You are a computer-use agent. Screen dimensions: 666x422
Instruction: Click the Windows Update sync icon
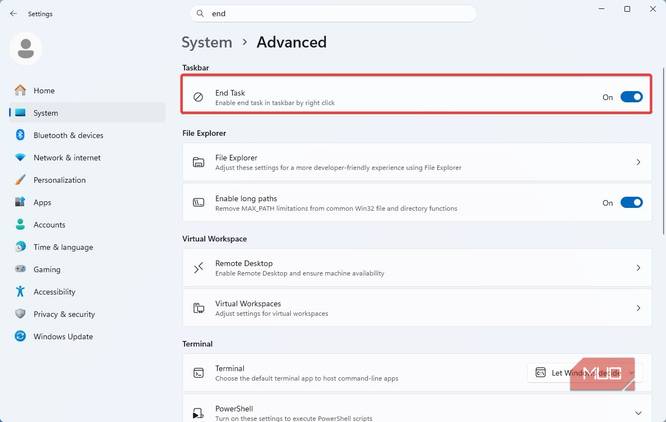pos(20,336)
